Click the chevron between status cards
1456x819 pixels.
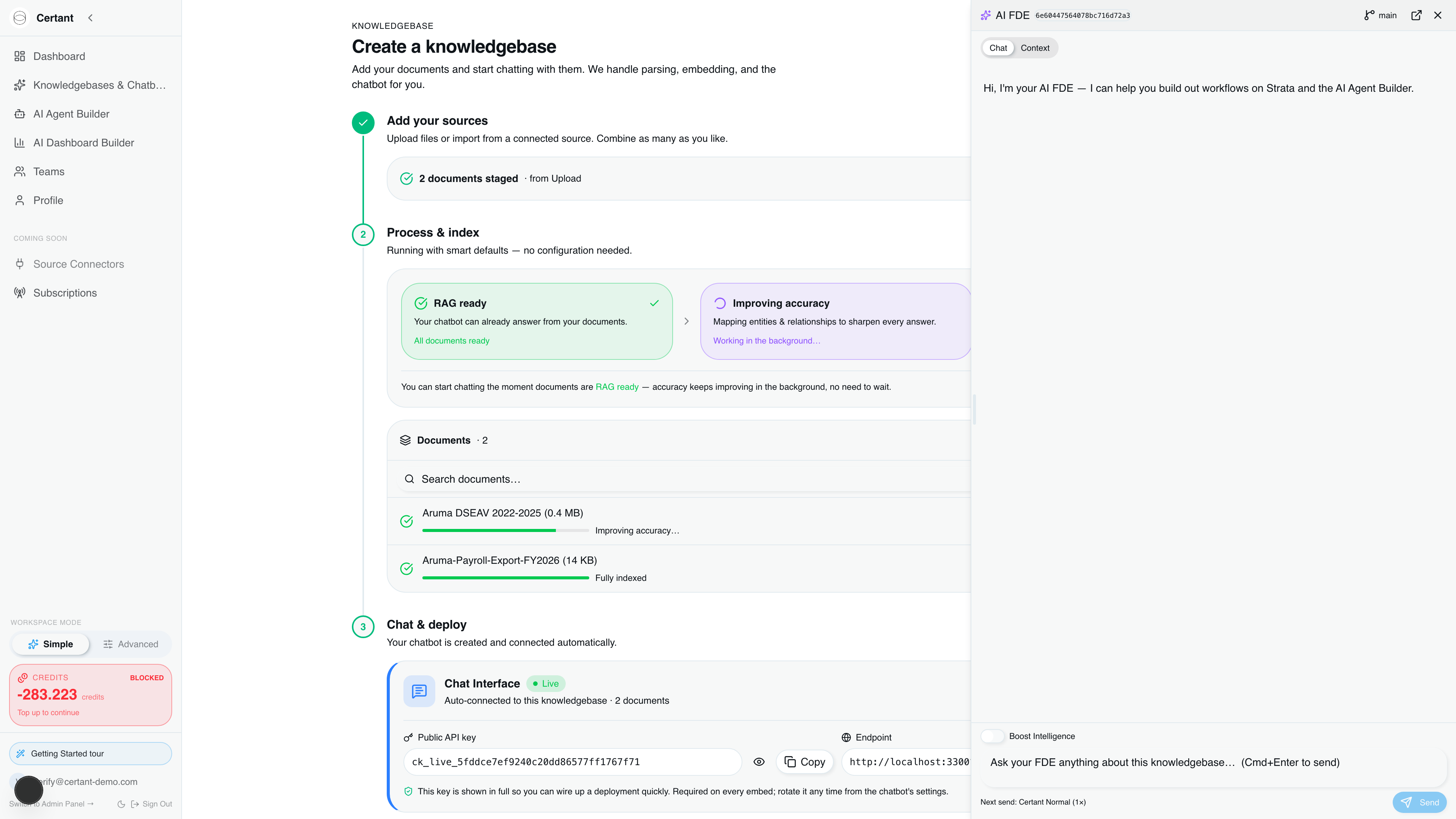click(x=686, y=321)
